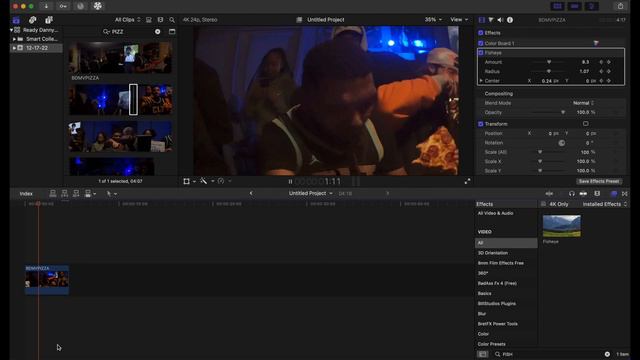Show the Color inspector triangle icon
The height and width of the screenshot is (360, 640).
[x=491, y=20]
